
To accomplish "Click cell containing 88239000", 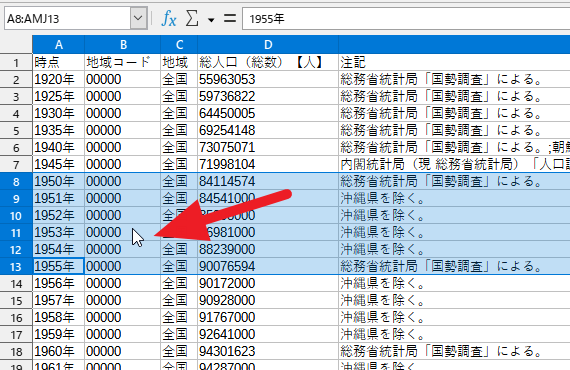I will (268, 249).
